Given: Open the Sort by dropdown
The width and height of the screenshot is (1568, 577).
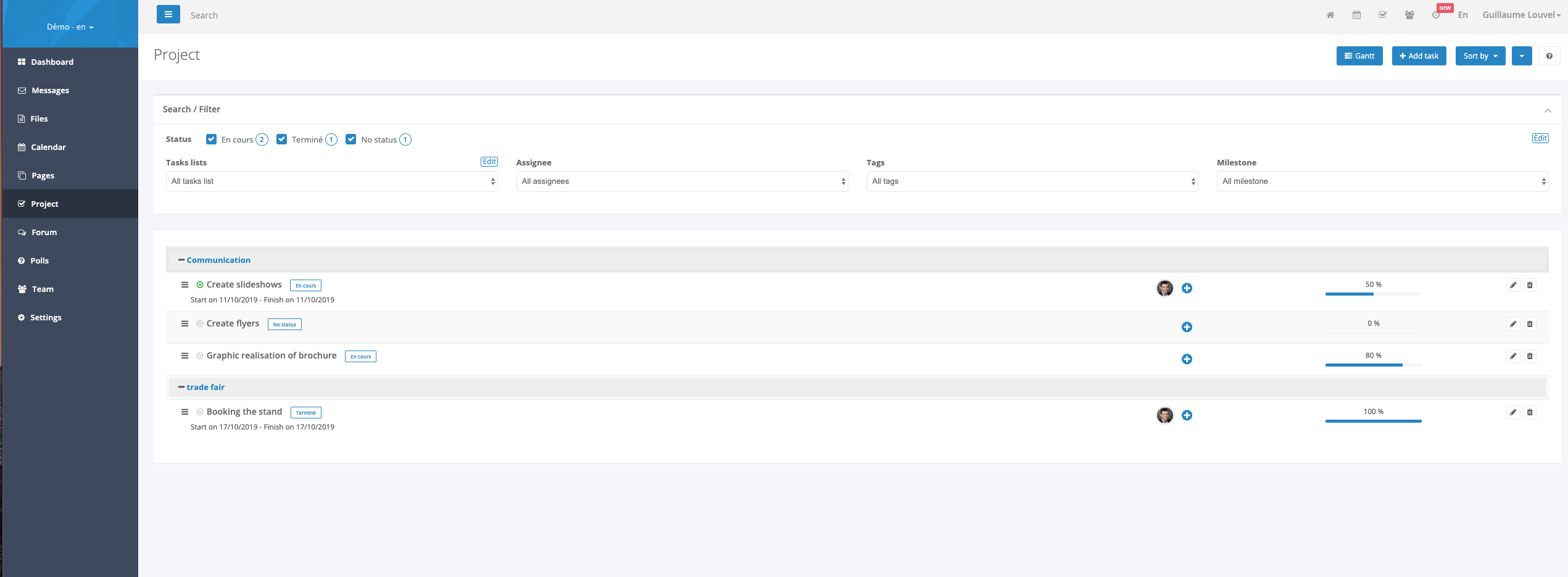Looking at the screenshot, I should point(1480,56).
